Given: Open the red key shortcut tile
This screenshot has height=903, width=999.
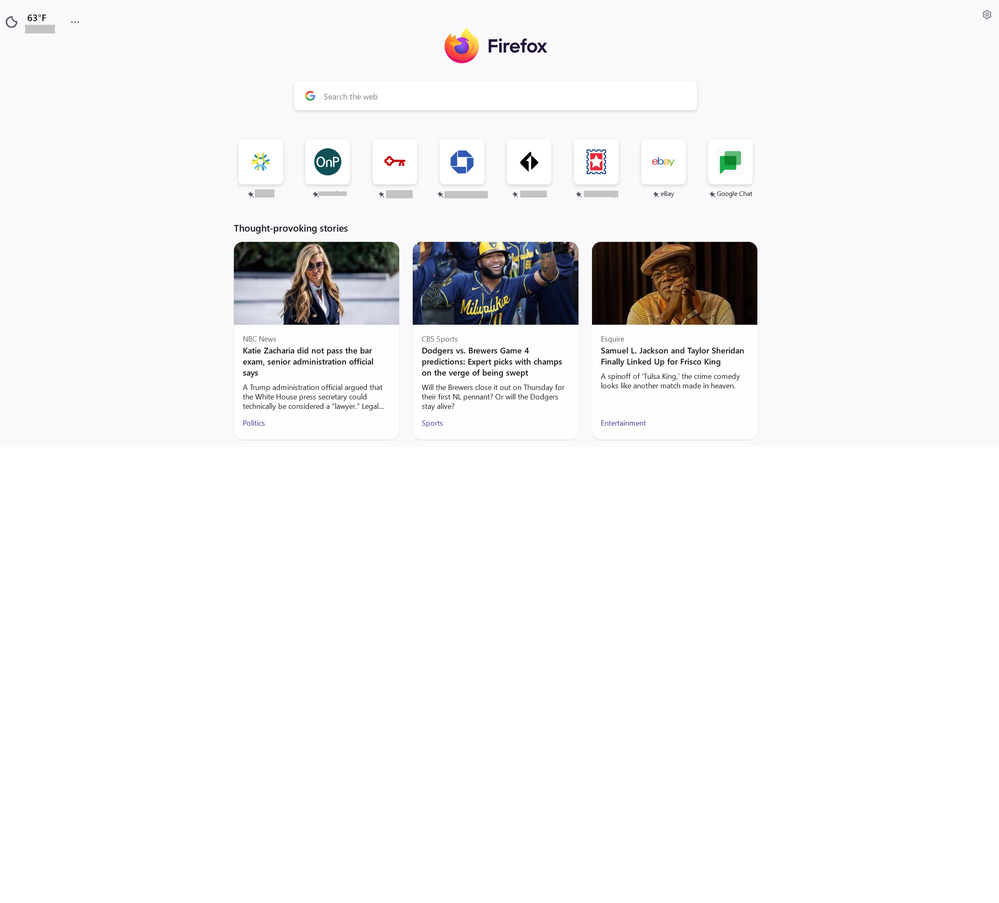Looking at the screenshot, I should point(395,162).
